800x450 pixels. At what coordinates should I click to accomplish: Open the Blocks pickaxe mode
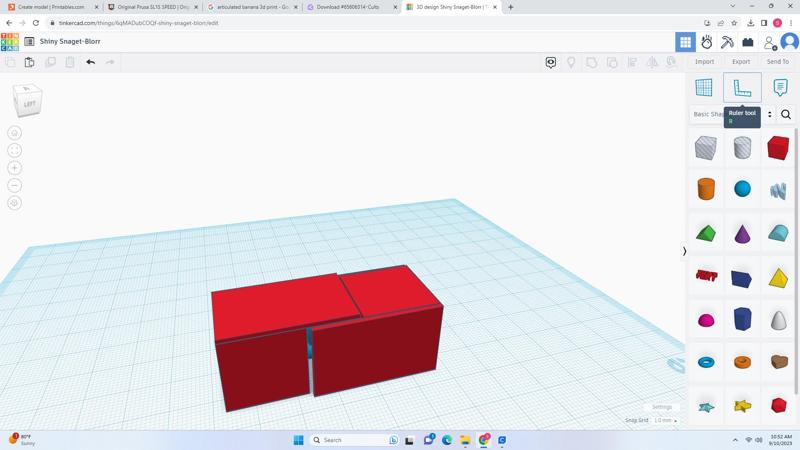(727, 42)
